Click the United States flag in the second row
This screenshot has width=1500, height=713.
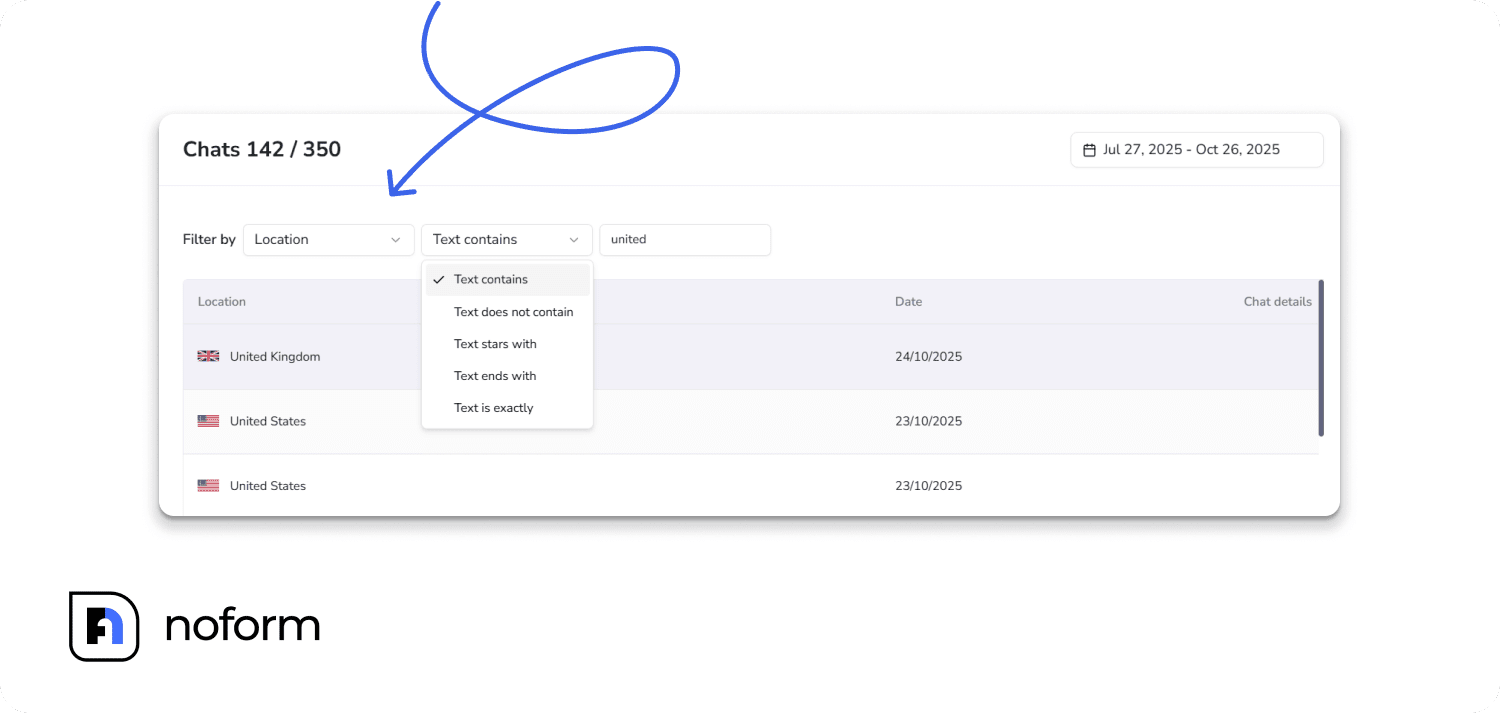coord(207,420)
